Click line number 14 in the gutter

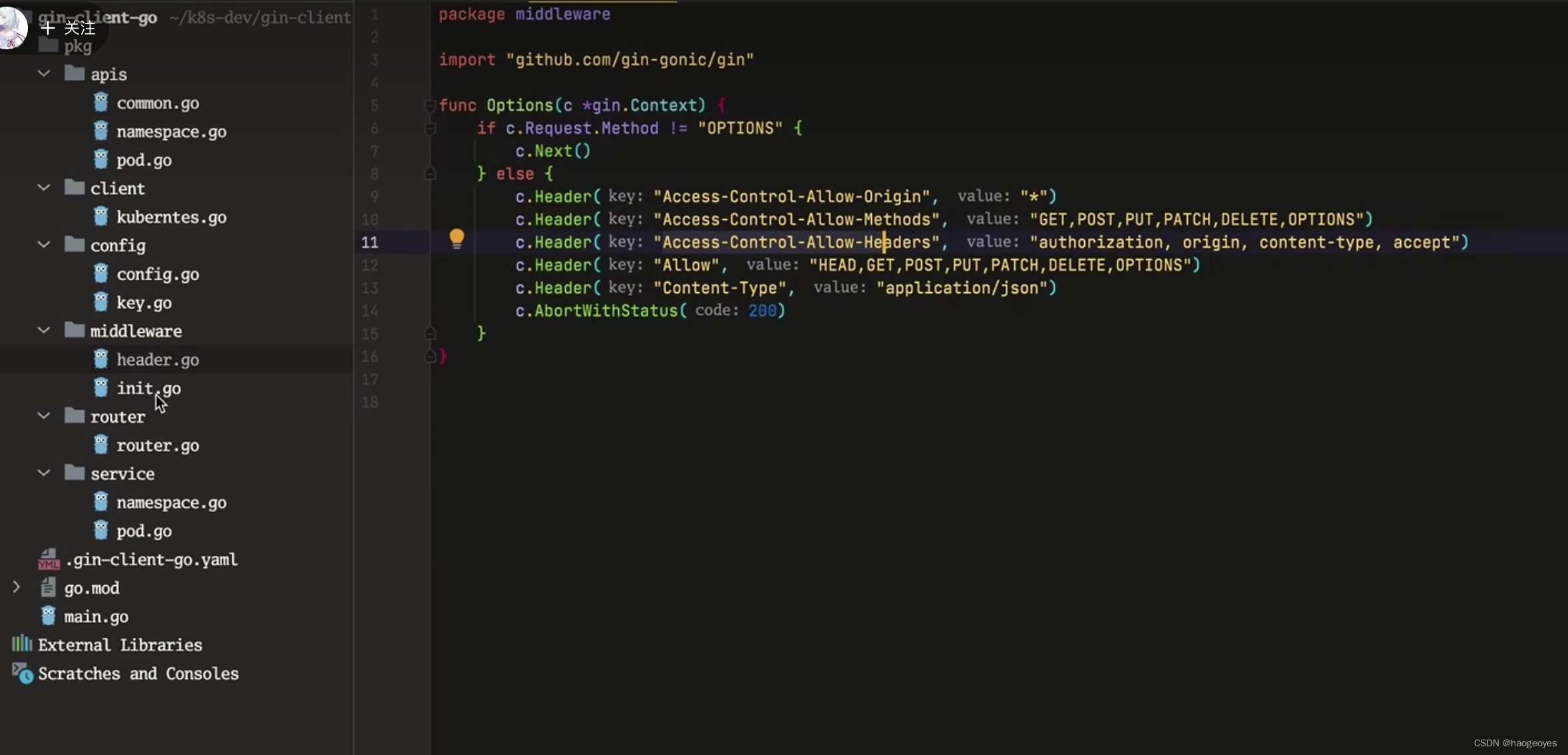click(370, 311)
